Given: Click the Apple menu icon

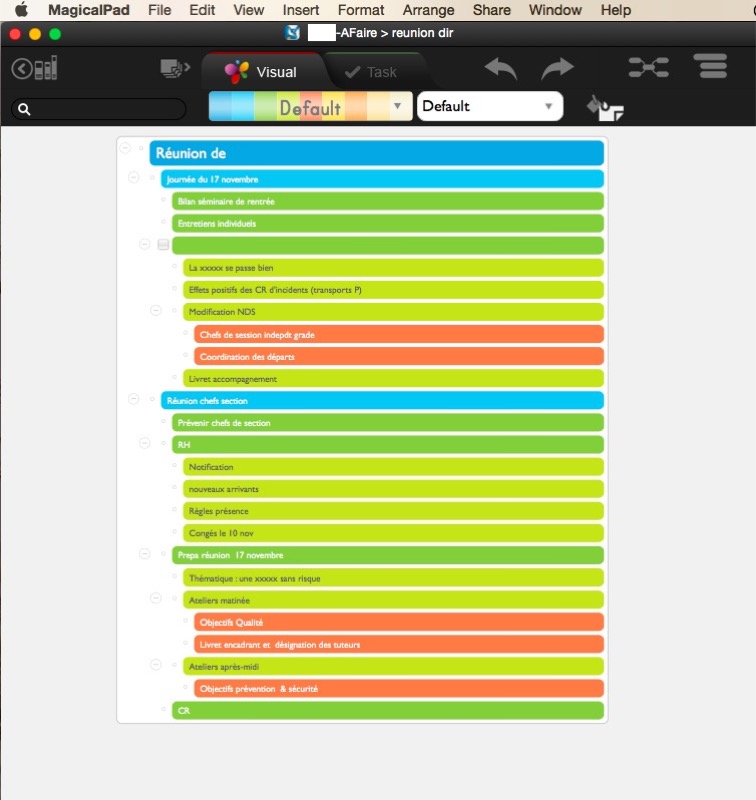Looking at the screenshot, I should [x=20, y=10].
